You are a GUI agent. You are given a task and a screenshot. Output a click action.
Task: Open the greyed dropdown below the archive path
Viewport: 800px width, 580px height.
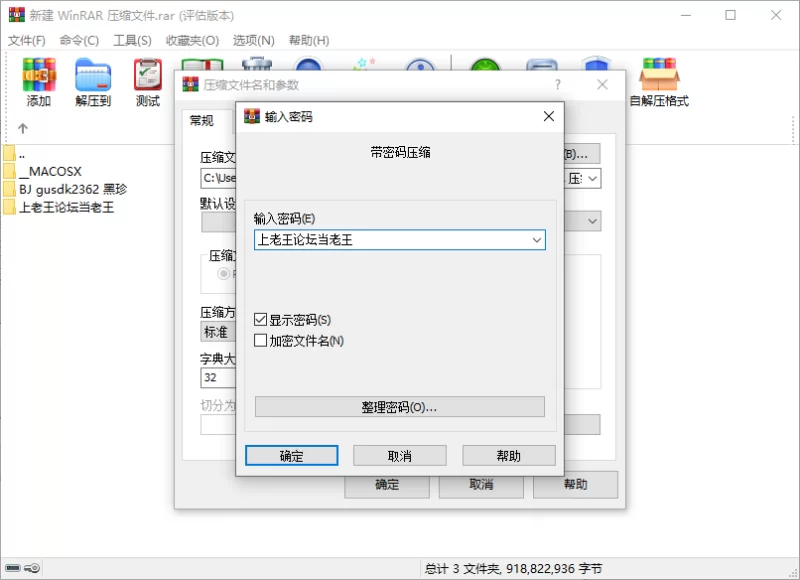(x=592, y=221)
